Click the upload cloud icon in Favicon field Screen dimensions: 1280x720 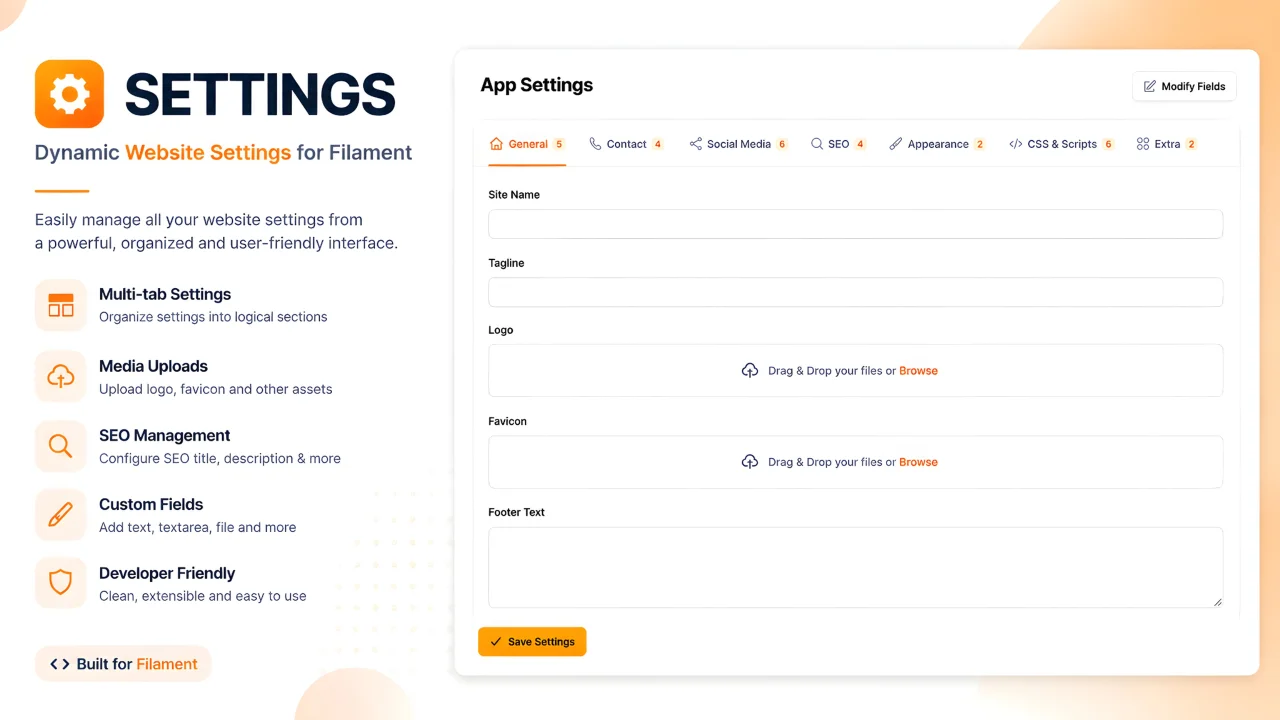tap(750, 462)
